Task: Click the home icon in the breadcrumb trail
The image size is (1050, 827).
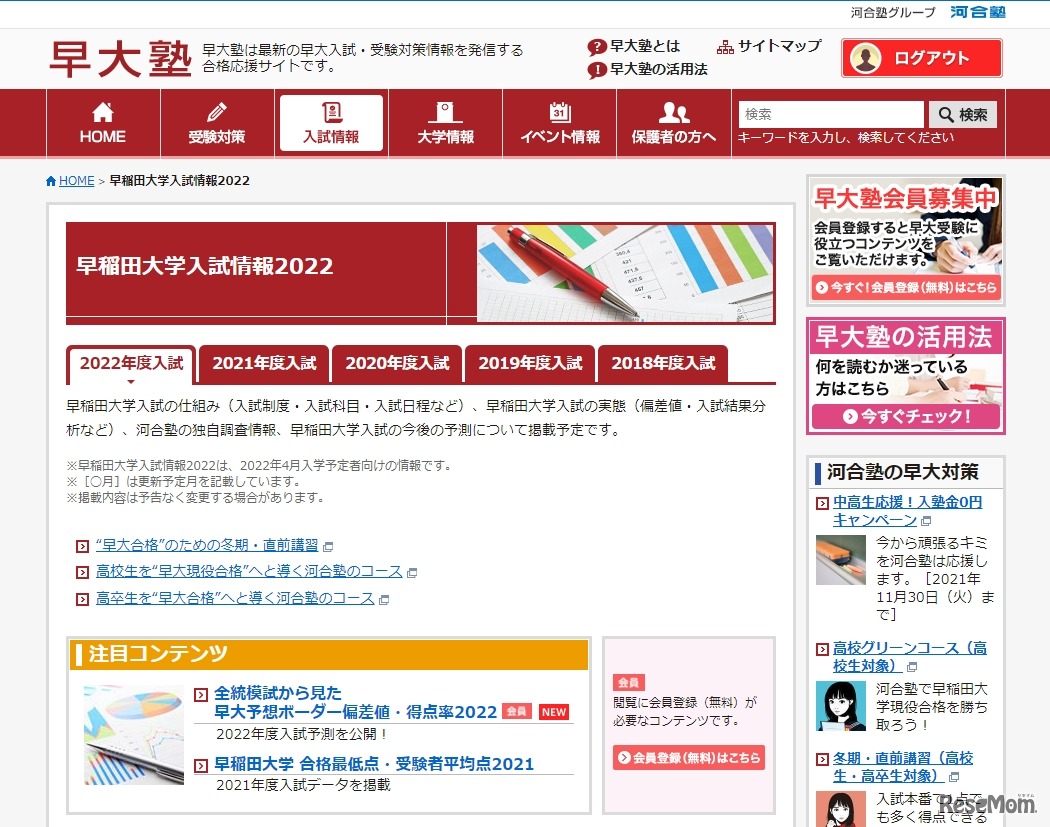Action: [x=50, y=181]
